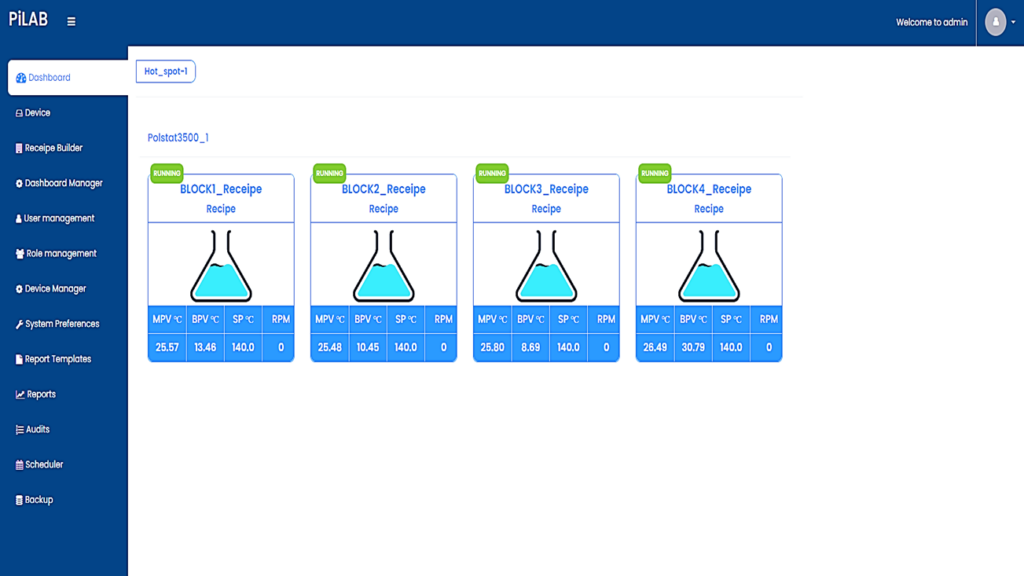Click the BLOCK1 flask icon
This screenshot has width=1024, height=576.
pos(221,266)
